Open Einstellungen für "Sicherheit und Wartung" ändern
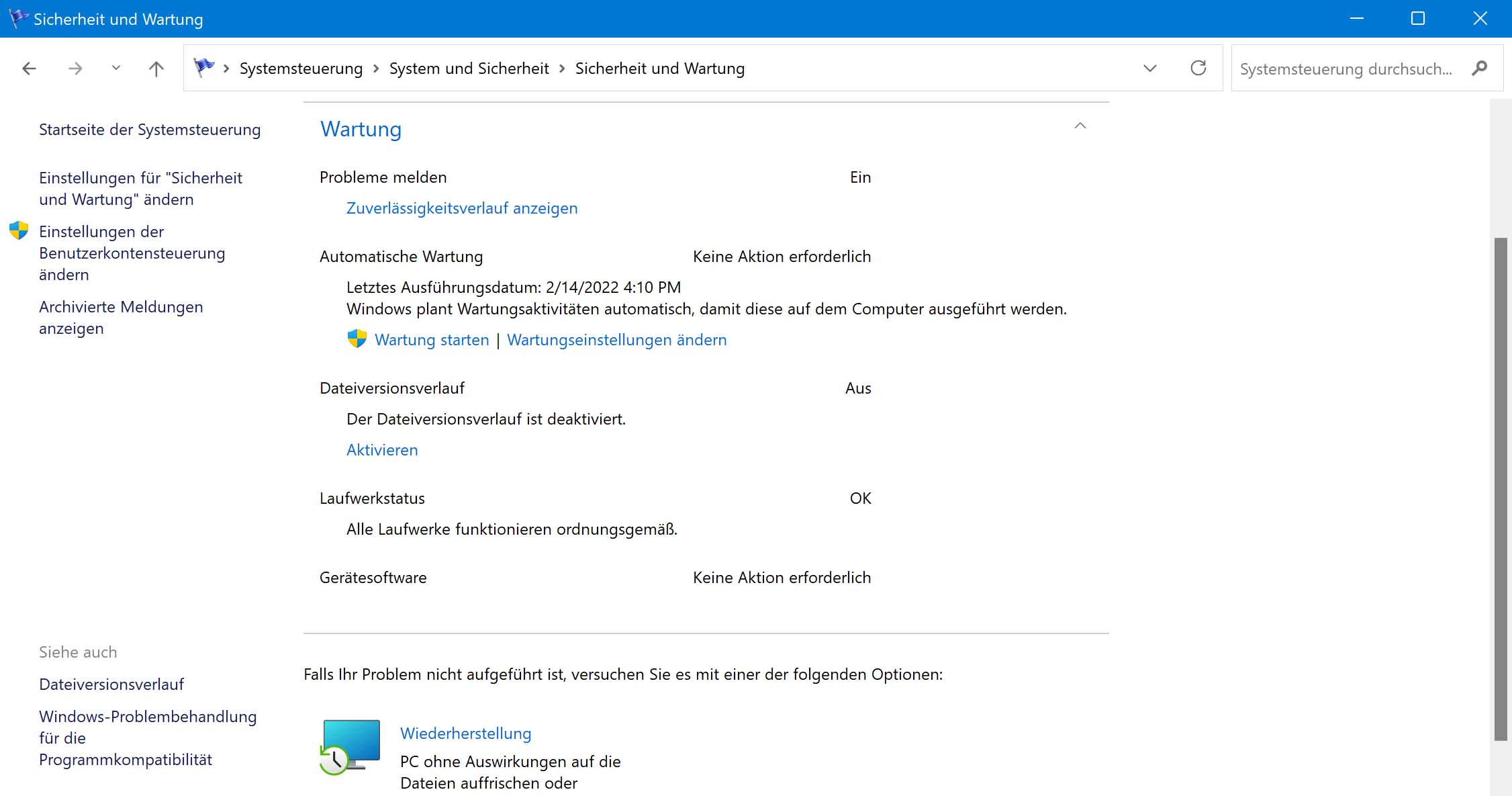The image size is (1512, 796). (x=140, y=189)
